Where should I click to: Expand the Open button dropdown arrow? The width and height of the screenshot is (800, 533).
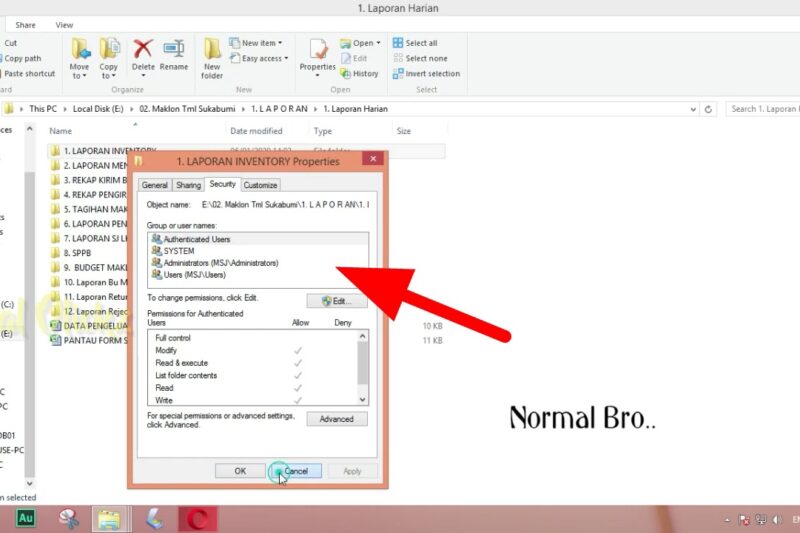click(377, 43)
